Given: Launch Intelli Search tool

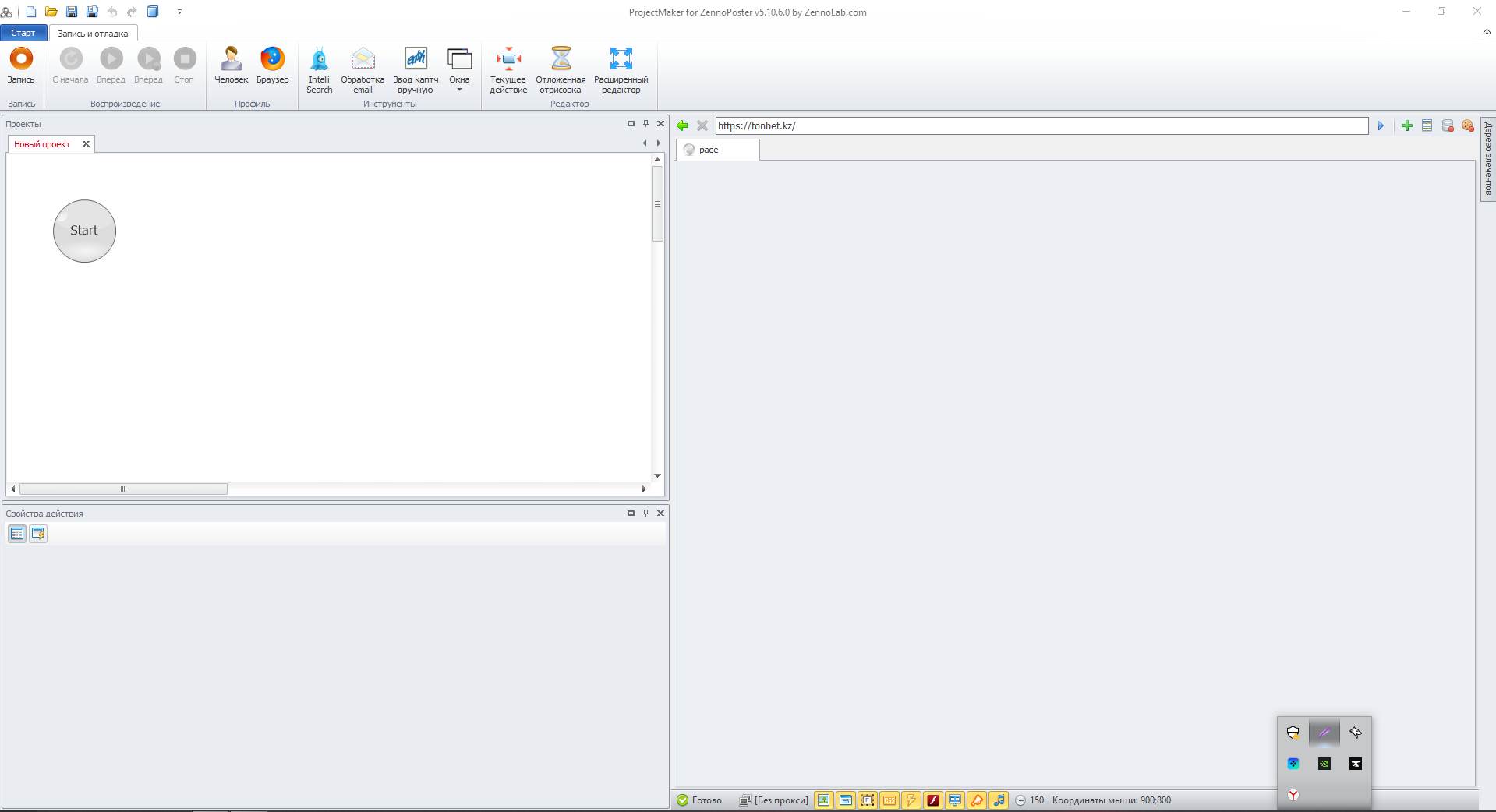Looking at the screenshot, I should [319, 70].
